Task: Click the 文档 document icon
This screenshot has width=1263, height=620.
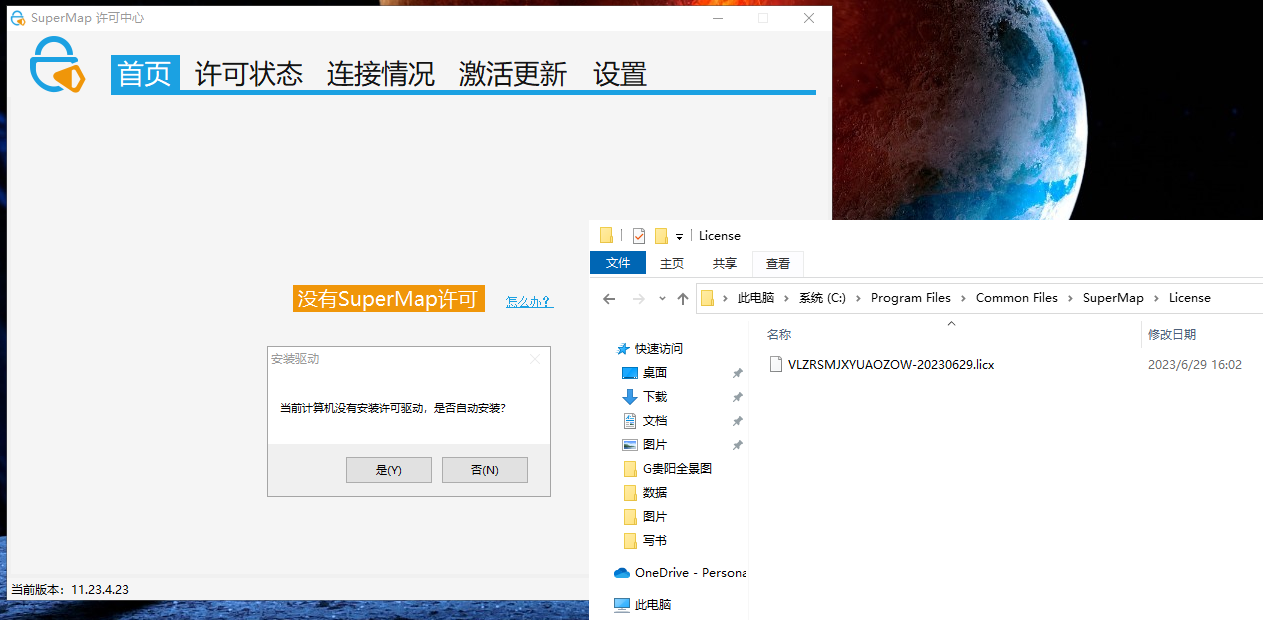Action: 630,420
